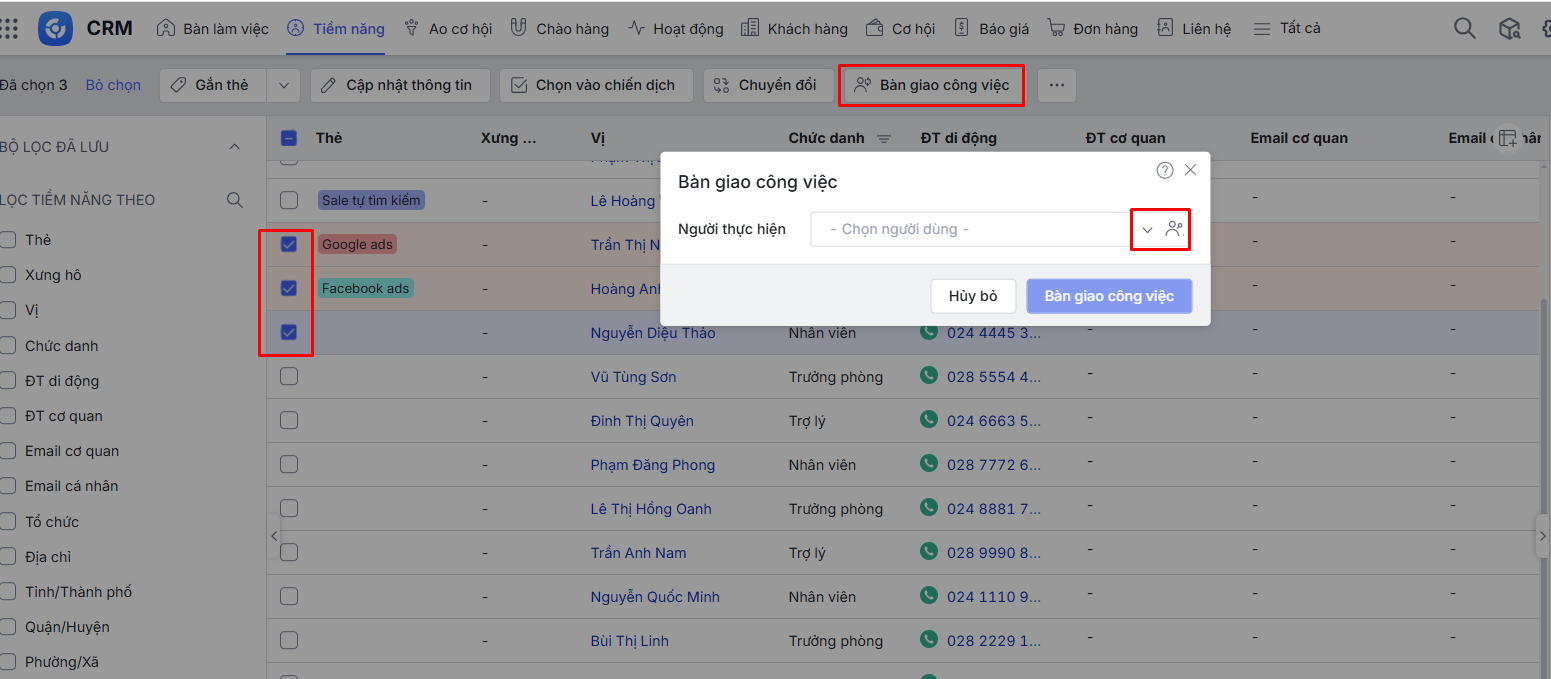Click the CRM logo icon
This screenshot has height=679, width=1551.
55,28
